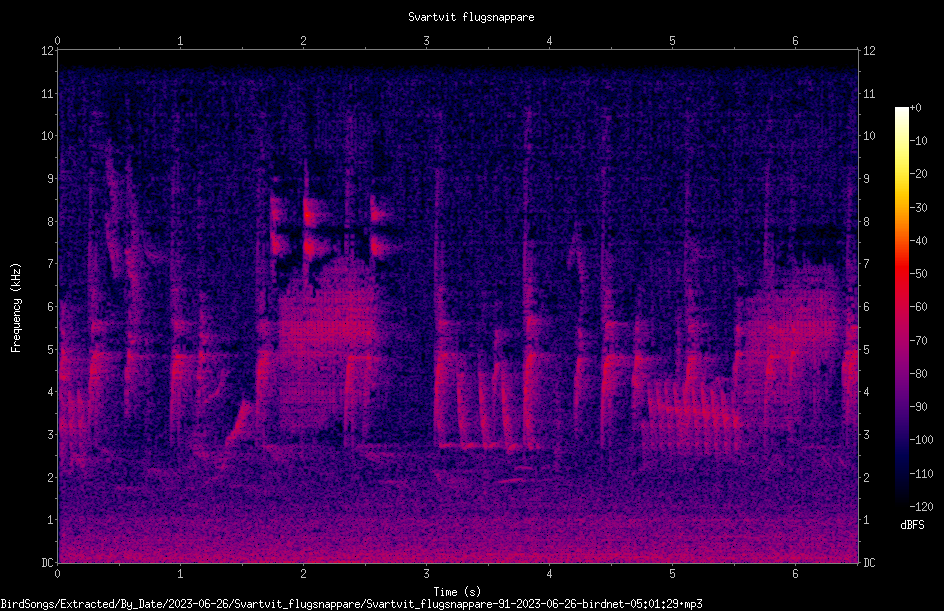Click the '-60' color bar level label
This screenshot has width=944, height=611.
pyautogui.click(x=918, y=307)
